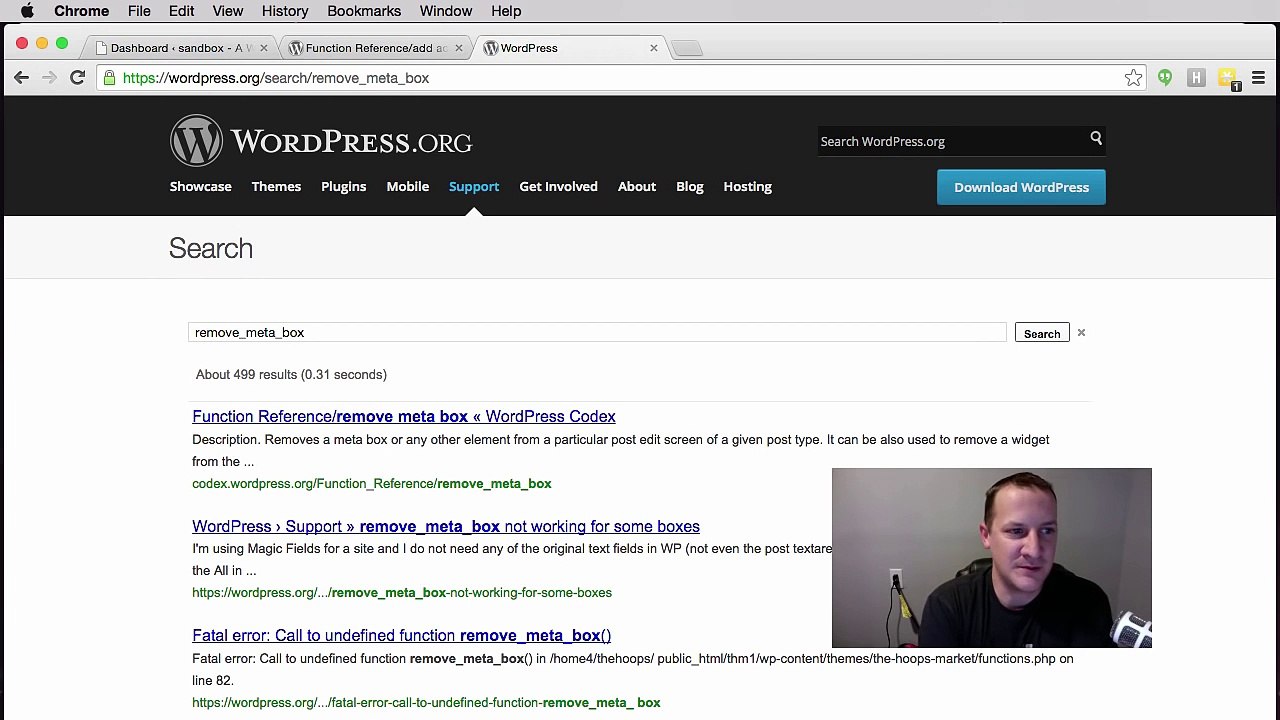1280x720 pixels.
Task: Open codex.wordpress.org Function_Reference green URL
Action: click(x=372, y=484)
